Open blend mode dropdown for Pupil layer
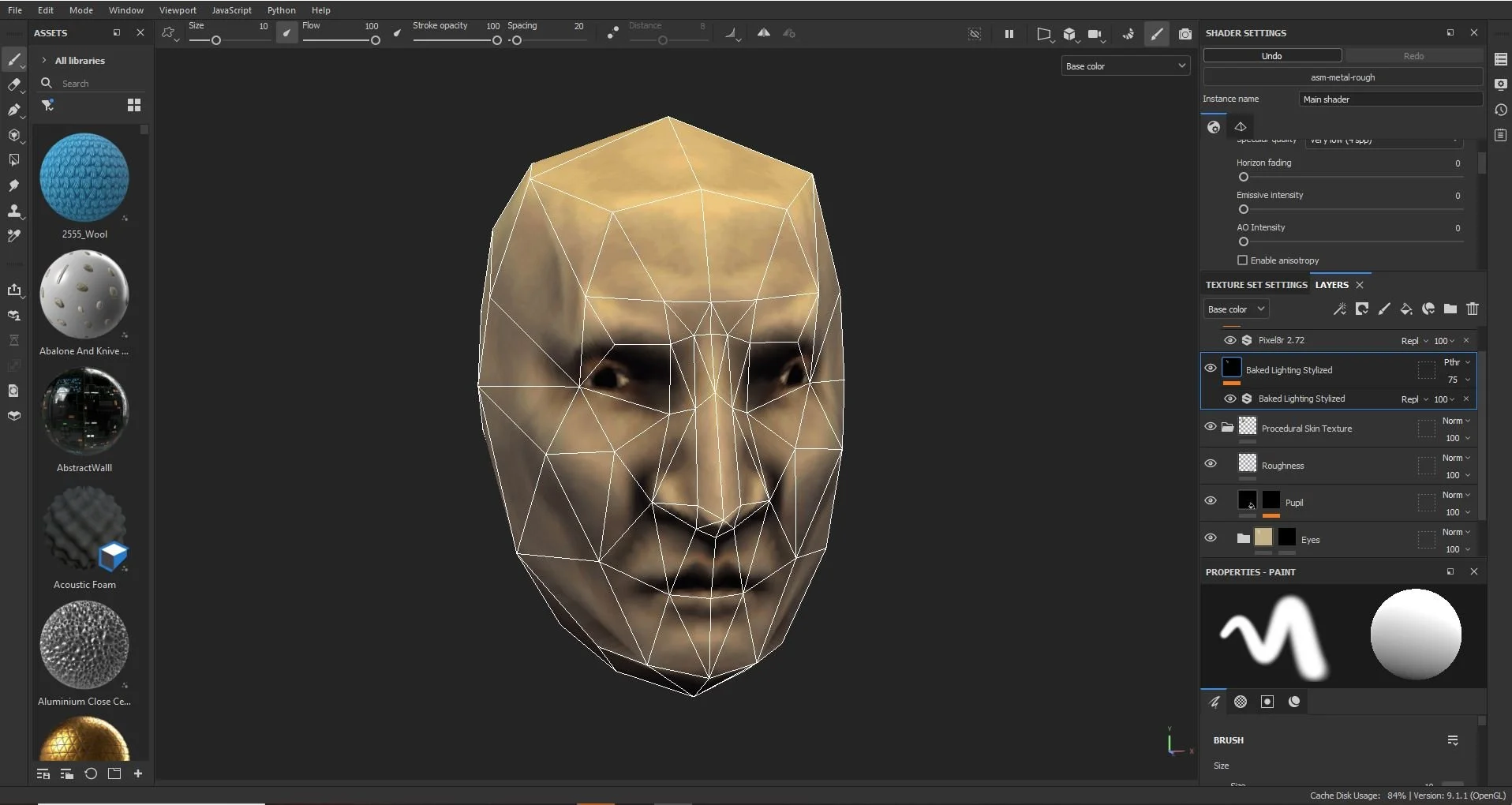1512x805 pixels. tap(1456, 496)
